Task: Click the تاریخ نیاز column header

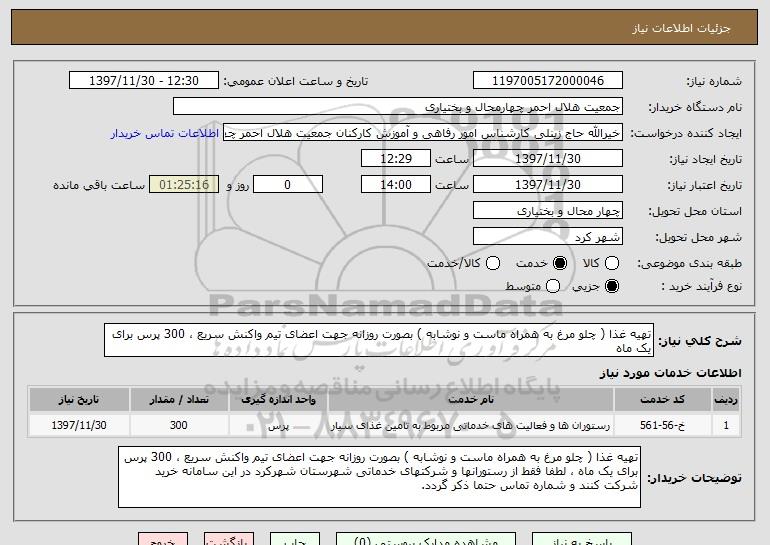Action: pyautogui.click(x=79, y=399)
